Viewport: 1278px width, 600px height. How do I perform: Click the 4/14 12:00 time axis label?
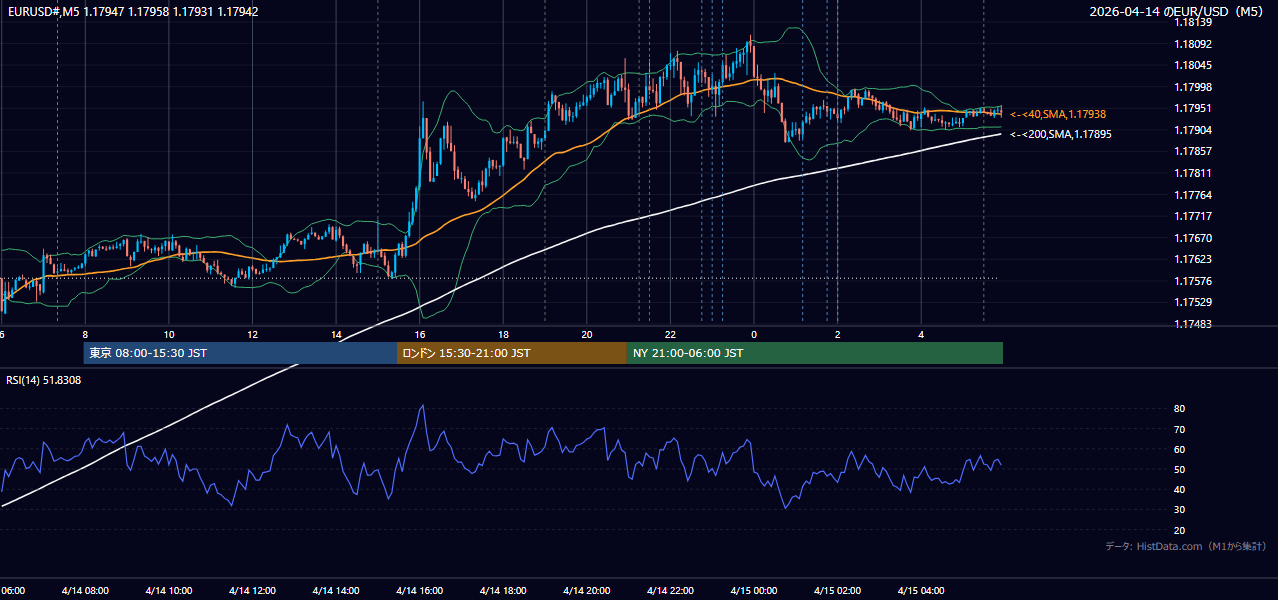251,590
